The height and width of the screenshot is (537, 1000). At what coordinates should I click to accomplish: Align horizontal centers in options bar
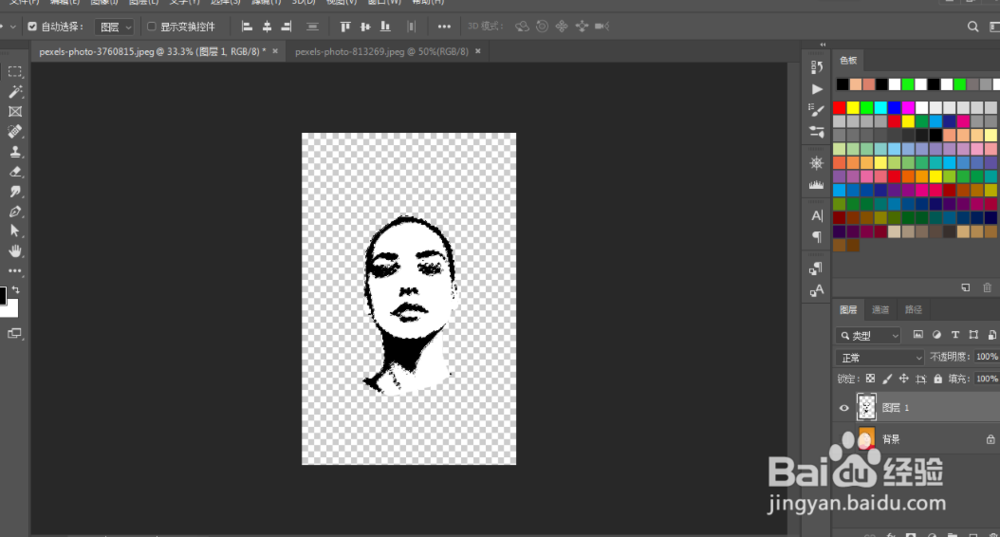pyautogui.click(x=267, y=26)
